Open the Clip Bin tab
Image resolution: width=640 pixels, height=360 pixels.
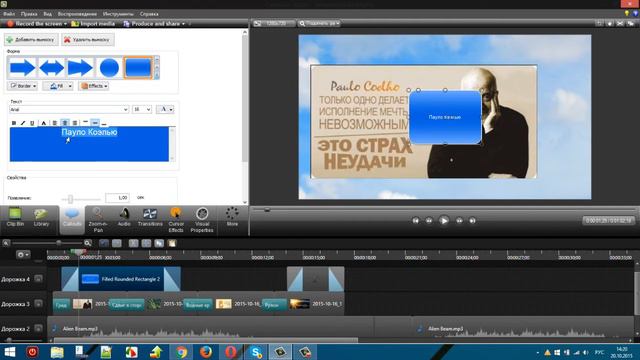[15, 218]
